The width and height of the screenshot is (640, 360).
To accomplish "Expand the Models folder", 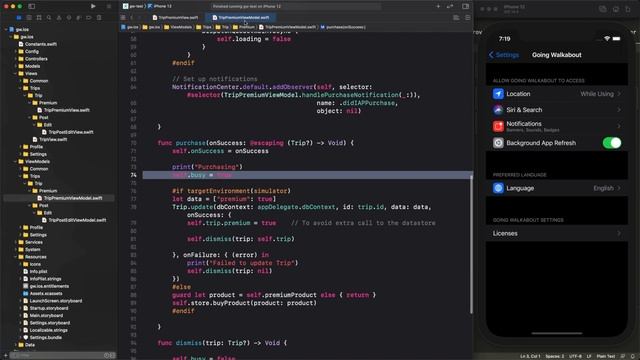I will 16,66.
